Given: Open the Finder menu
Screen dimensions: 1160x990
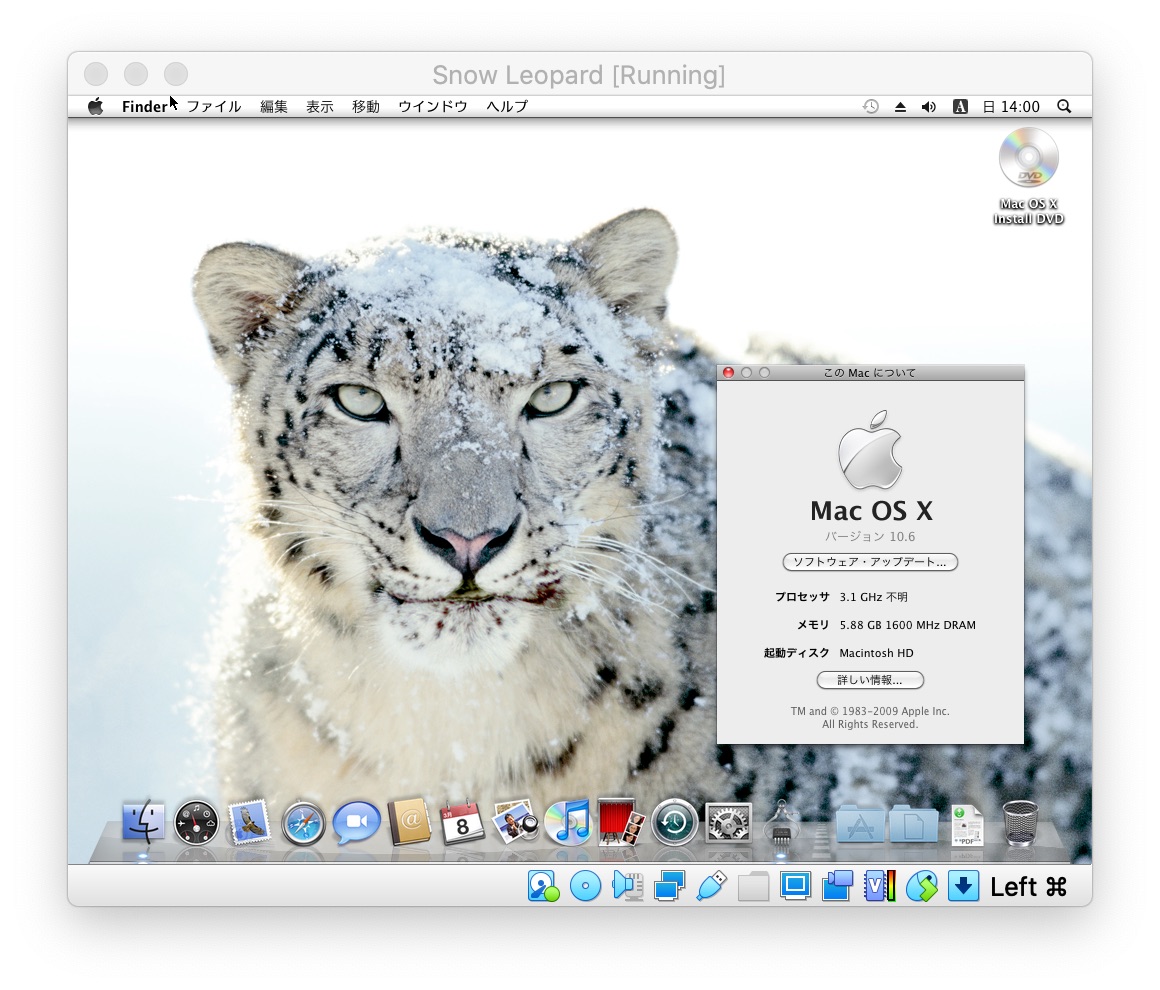Looking at the screenshot, I should (x=144, y=107).
